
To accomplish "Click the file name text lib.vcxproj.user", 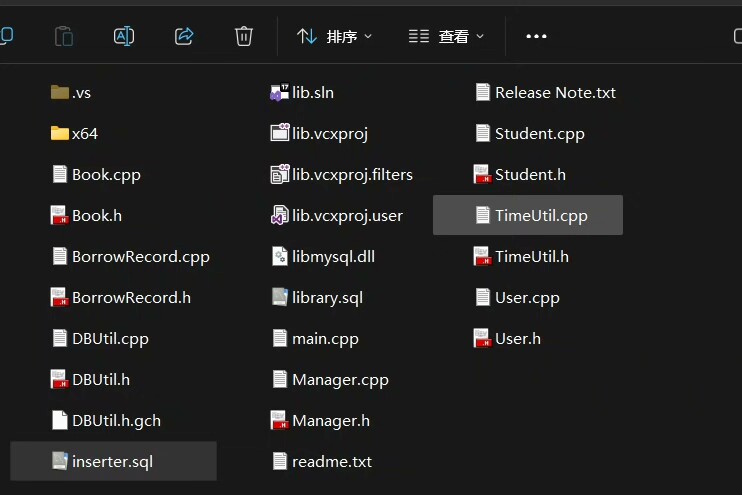I will [347, 217].
